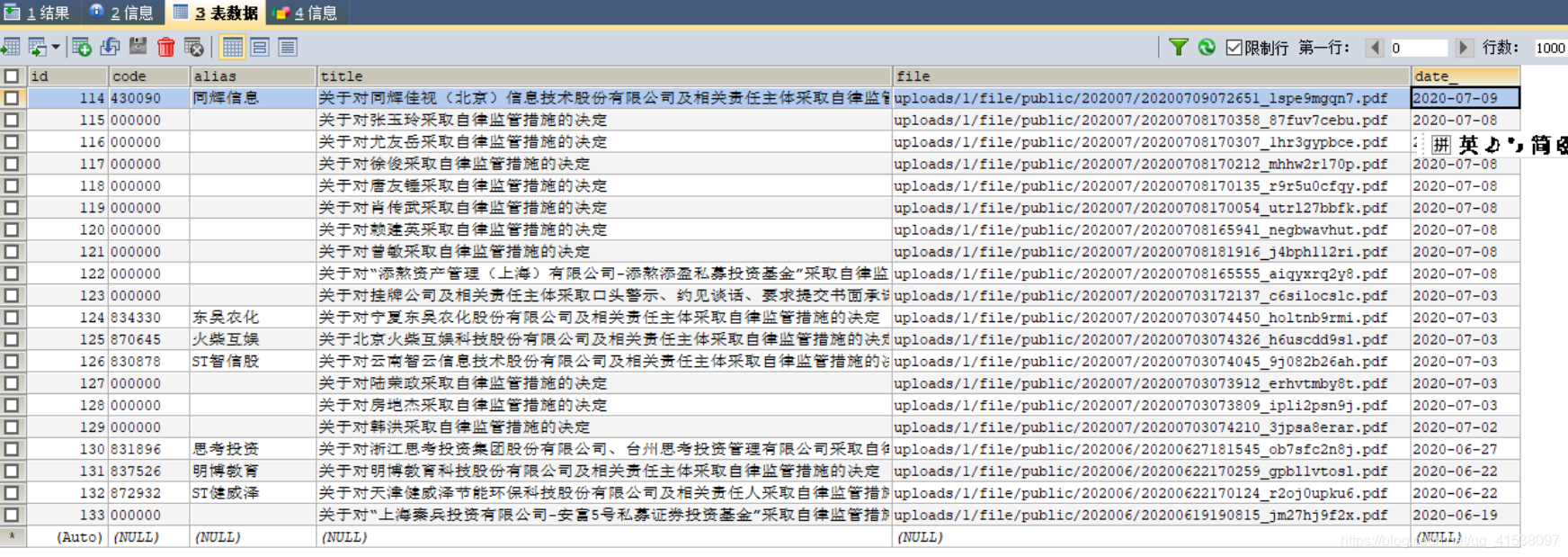
Task: Go to the previous page of rows
Action: pos(1374,48)
